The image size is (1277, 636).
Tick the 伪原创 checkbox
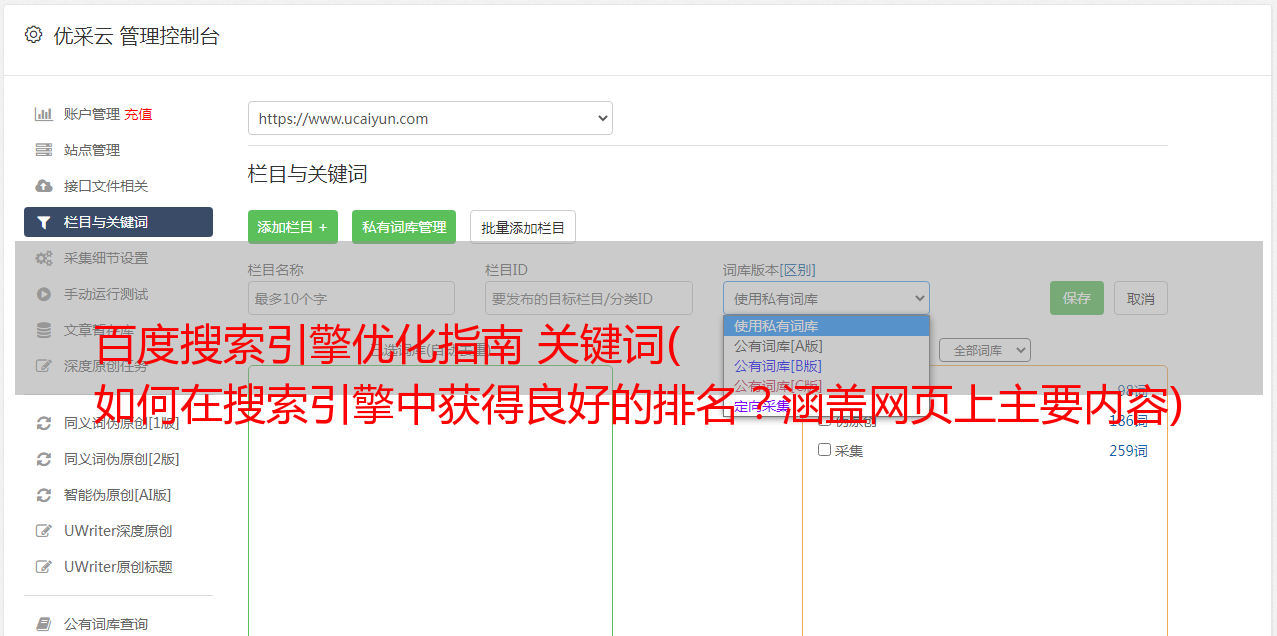(x=824, y=420)
